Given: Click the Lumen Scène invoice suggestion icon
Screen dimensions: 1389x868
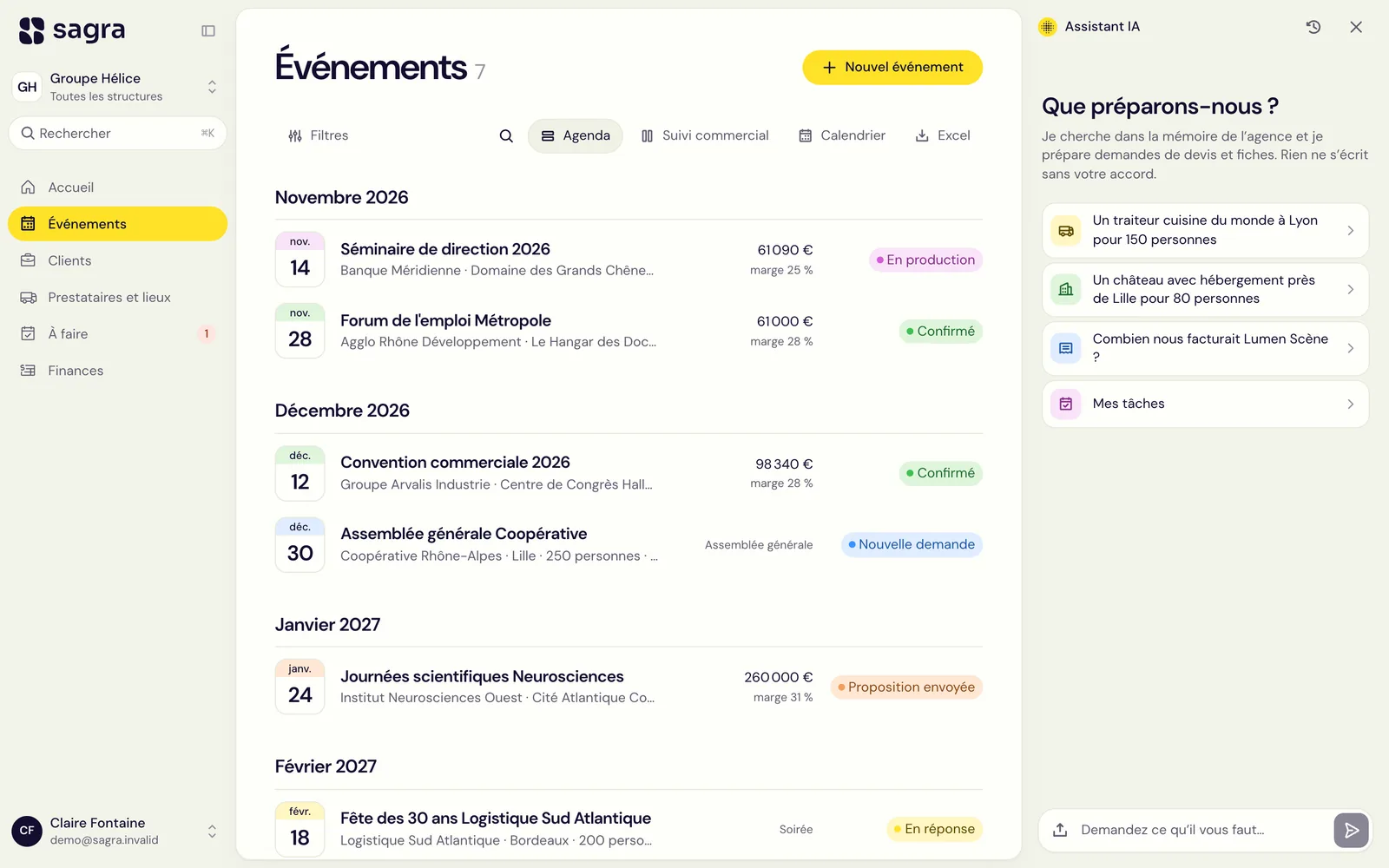Looking at the screenshot, I should (1066, 348).
